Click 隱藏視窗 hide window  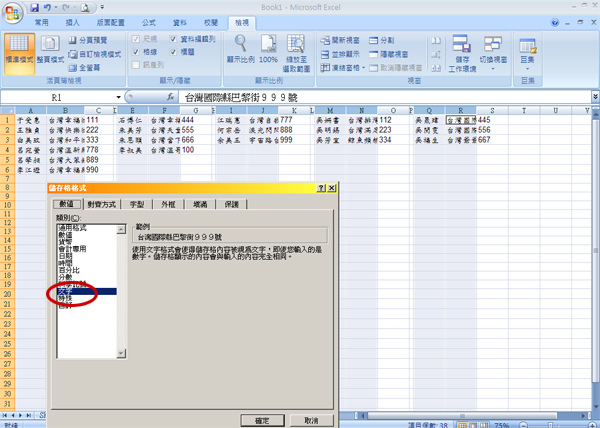tap(389, 54)
